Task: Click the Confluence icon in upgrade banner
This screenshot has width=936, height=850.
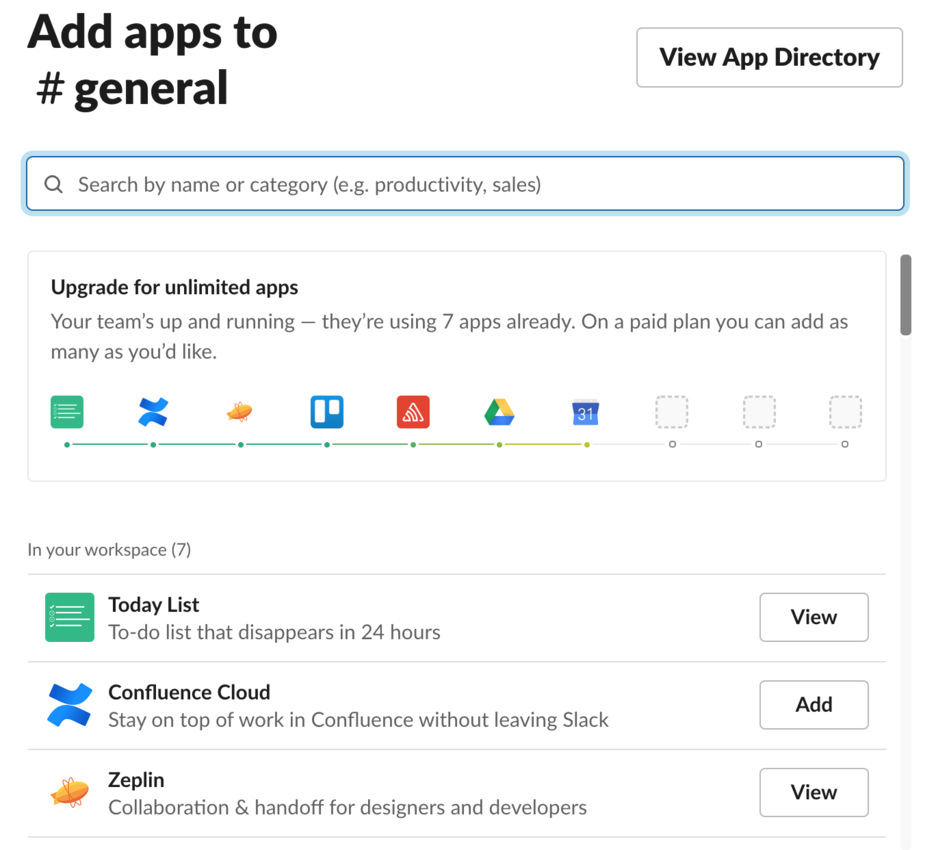Action: [153, 412]
